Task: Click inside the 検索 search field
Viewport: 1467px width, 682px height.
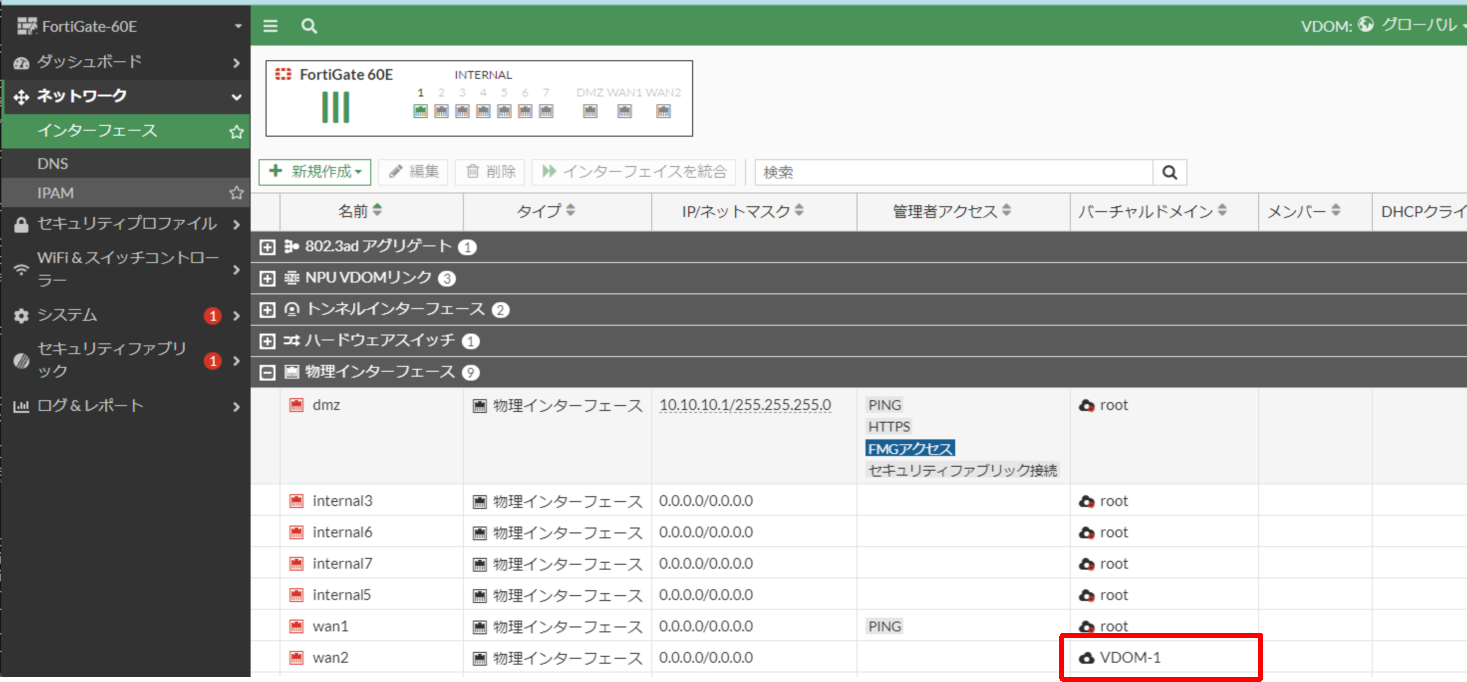Action: click(x=950, y=171)
